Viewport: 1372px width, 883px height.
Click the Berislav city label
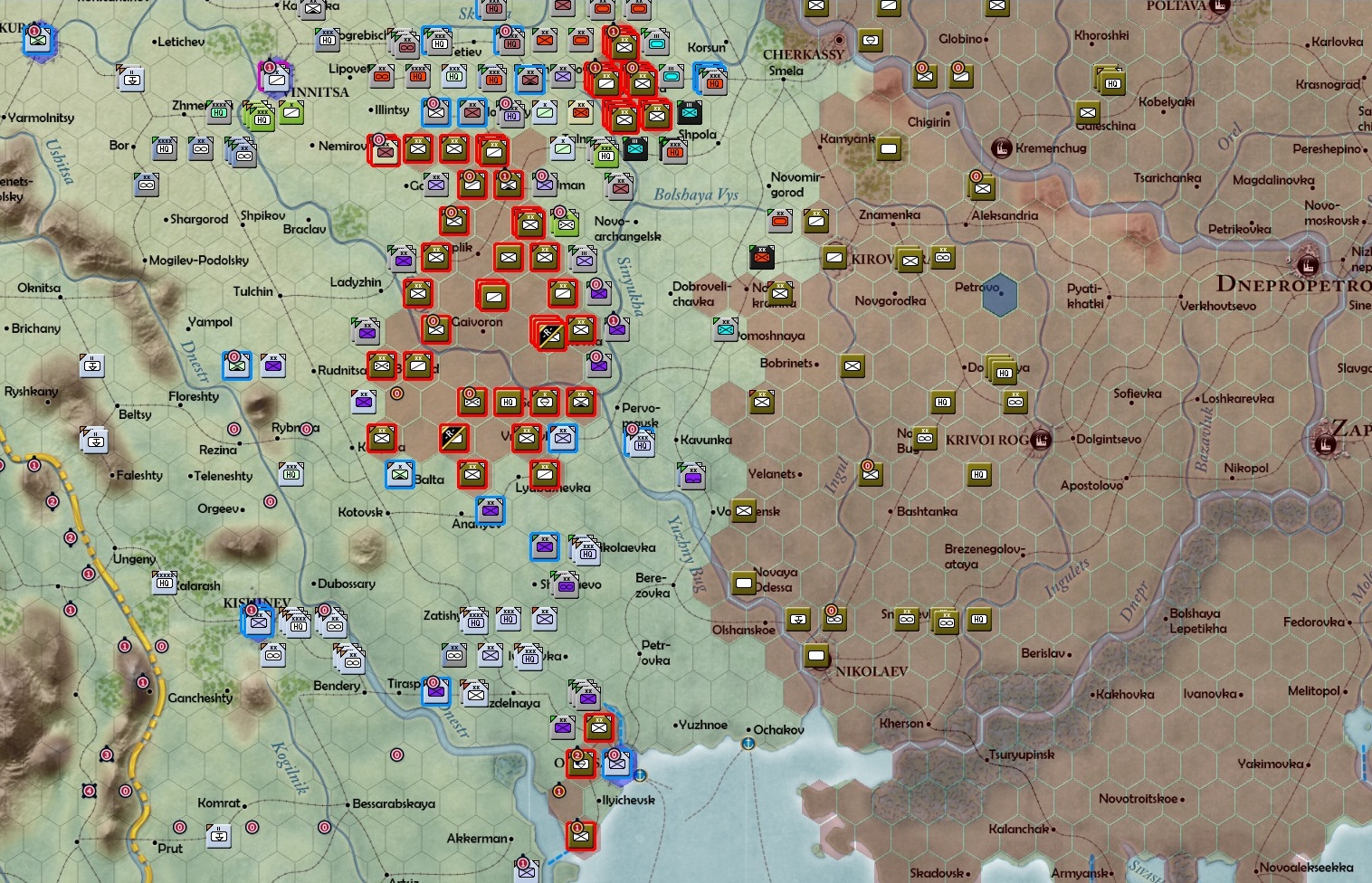[1045, 653]
